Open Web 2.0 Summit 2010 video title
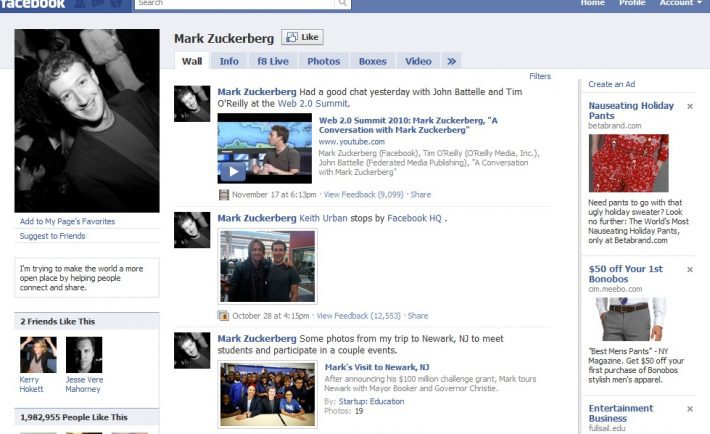This screenshot has width=710, height=434. coord(408,125)
